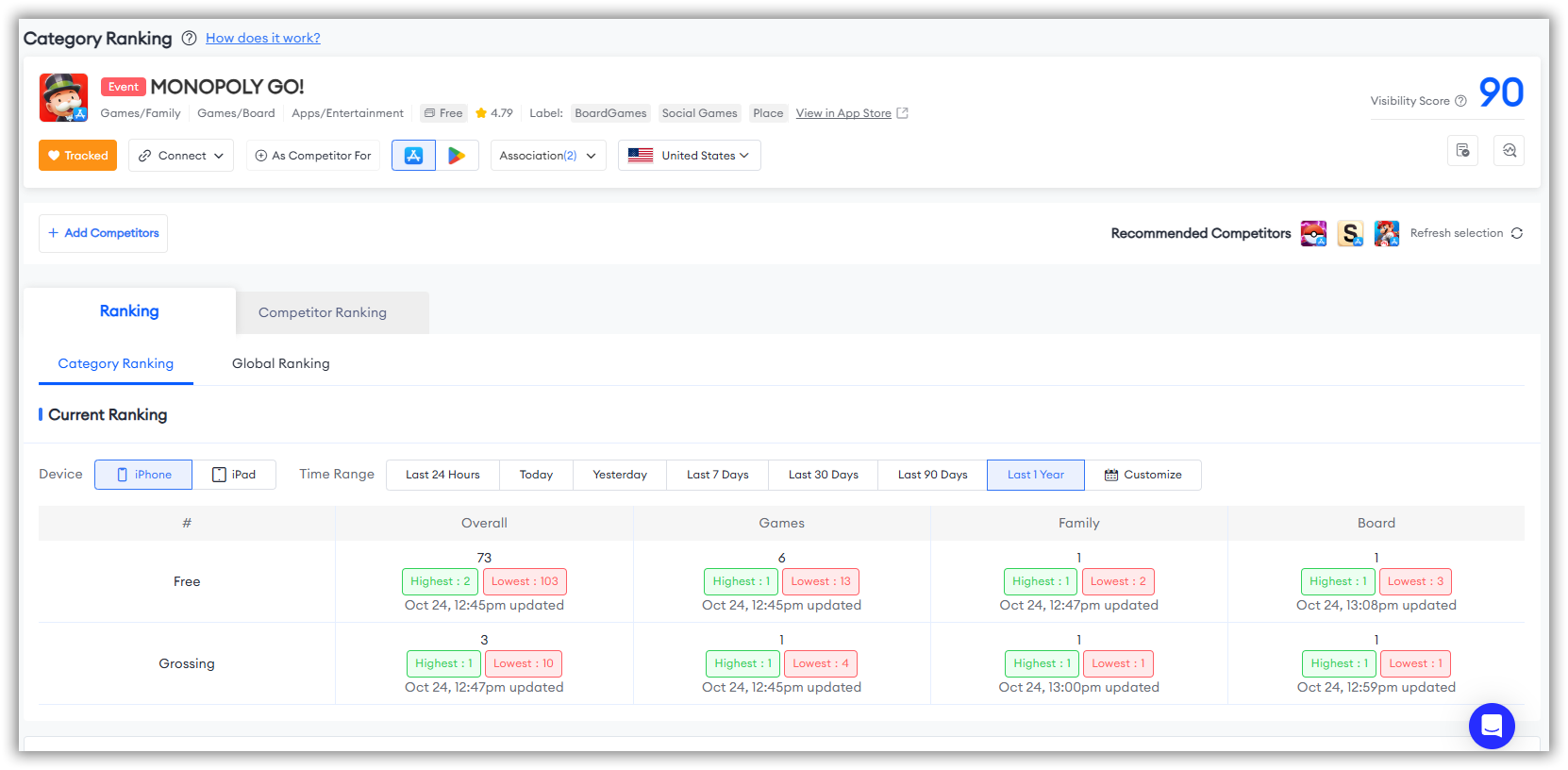This screenshot has height=770, width=1568.
Task: Click the Games column header
Action: click(x=782, y=523)
